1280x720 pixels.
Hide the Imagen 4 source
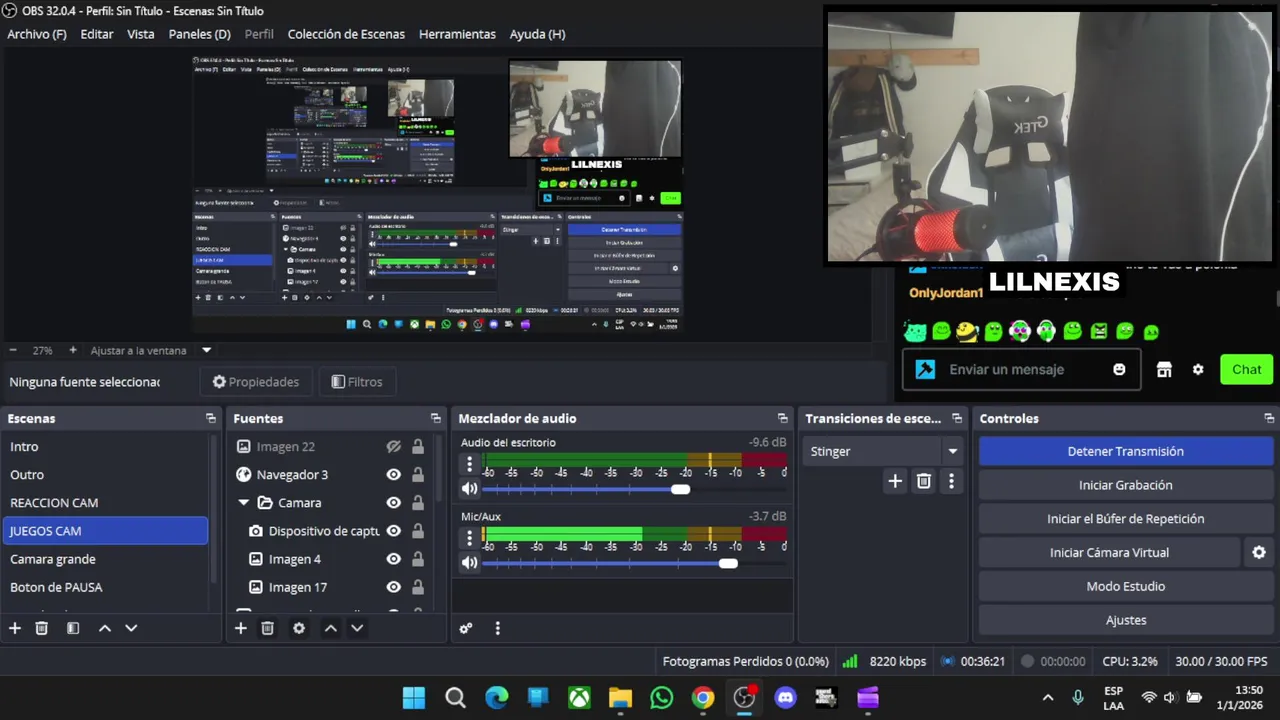394,559
